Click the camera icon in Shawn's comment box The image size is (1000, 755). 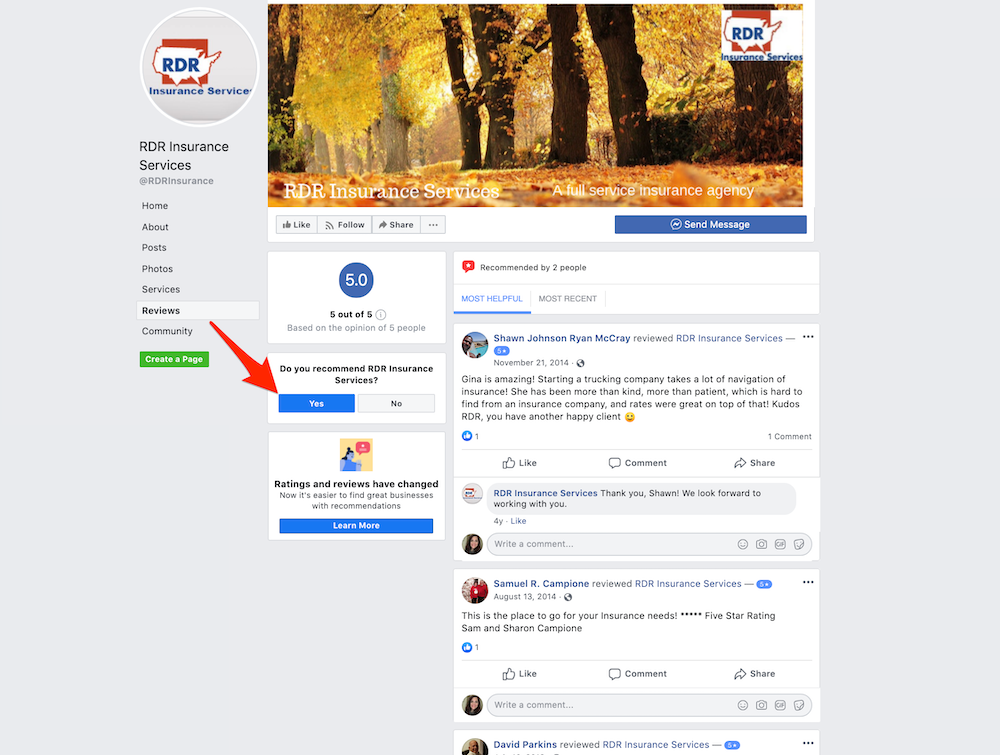click(761, 544)
